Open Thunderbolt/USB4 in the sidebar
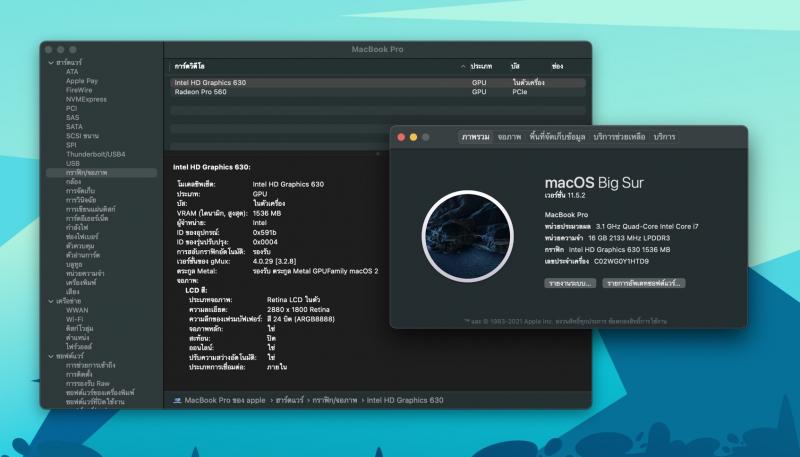800x457 pixels. 95,155
